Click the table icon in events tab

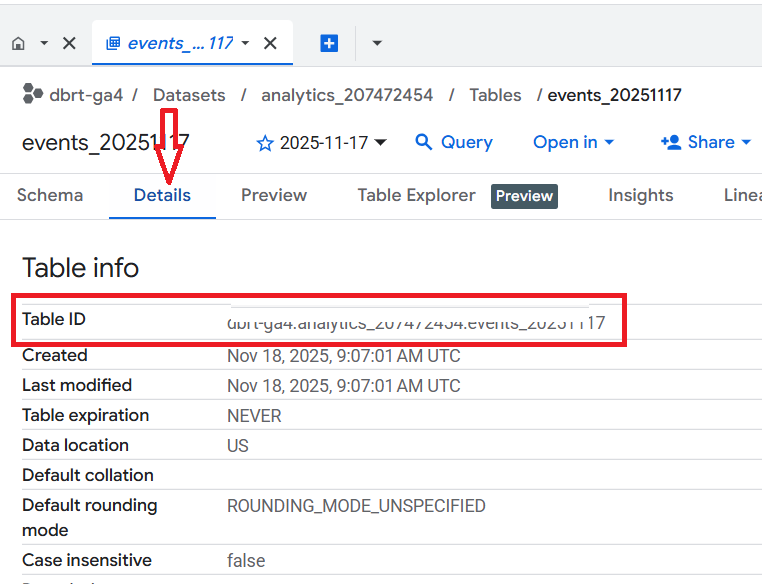tap(113, 43)
